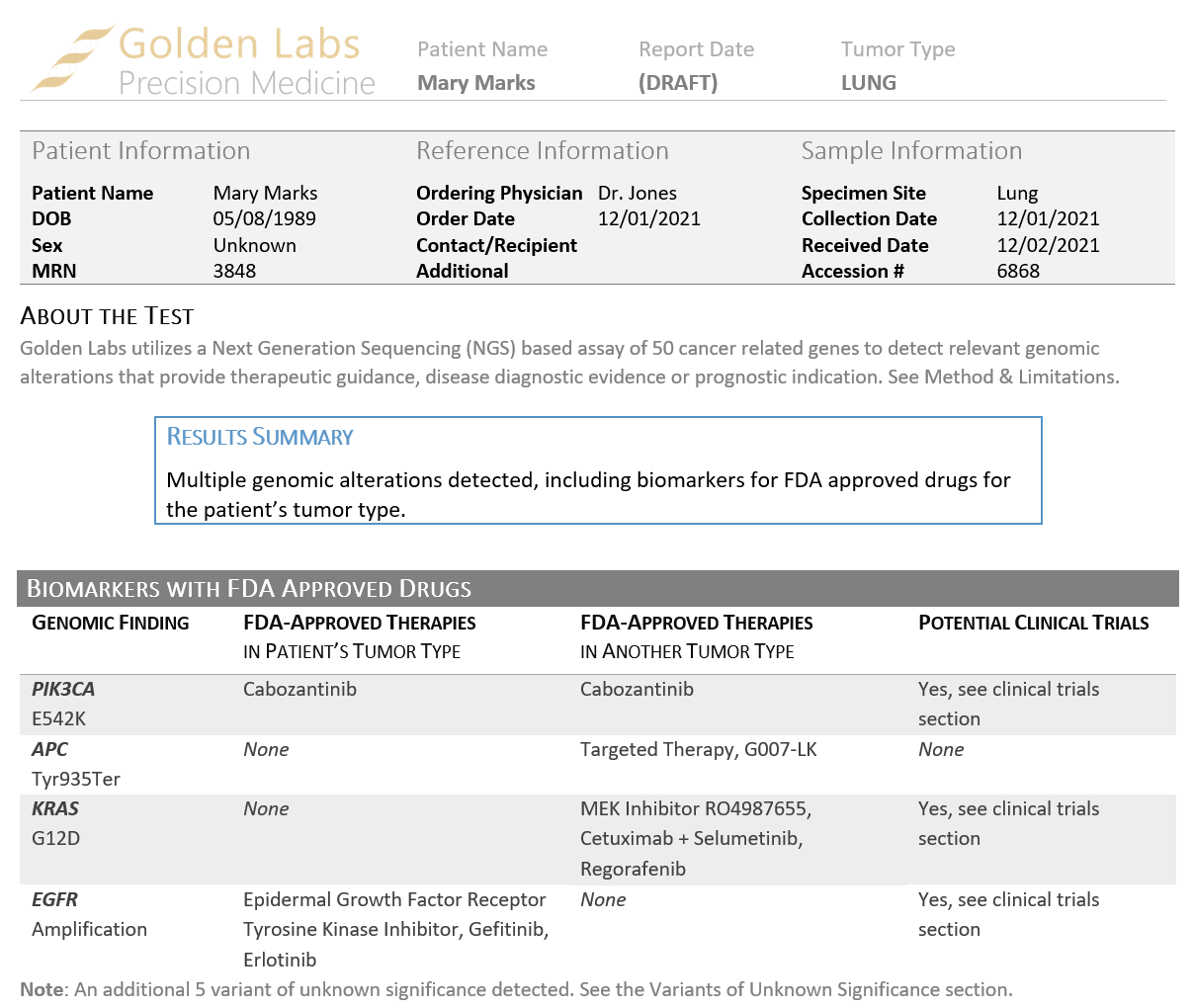Screen dimensions: 1193x1008
Task: Select the Tumor Type LUNG label
Action: [x=868, y=82]
